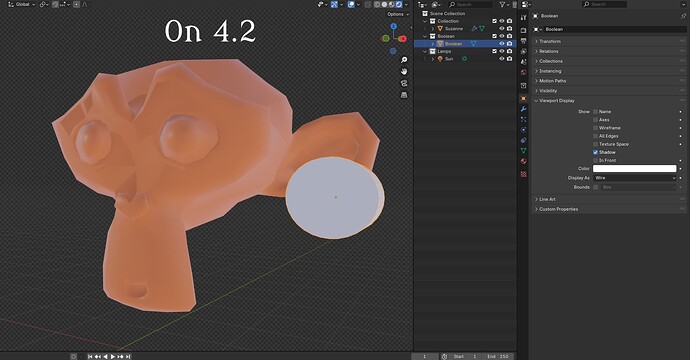690x360 pixels.
Task: Open the white Color swatch picker
Action: (x=635, y=169)
